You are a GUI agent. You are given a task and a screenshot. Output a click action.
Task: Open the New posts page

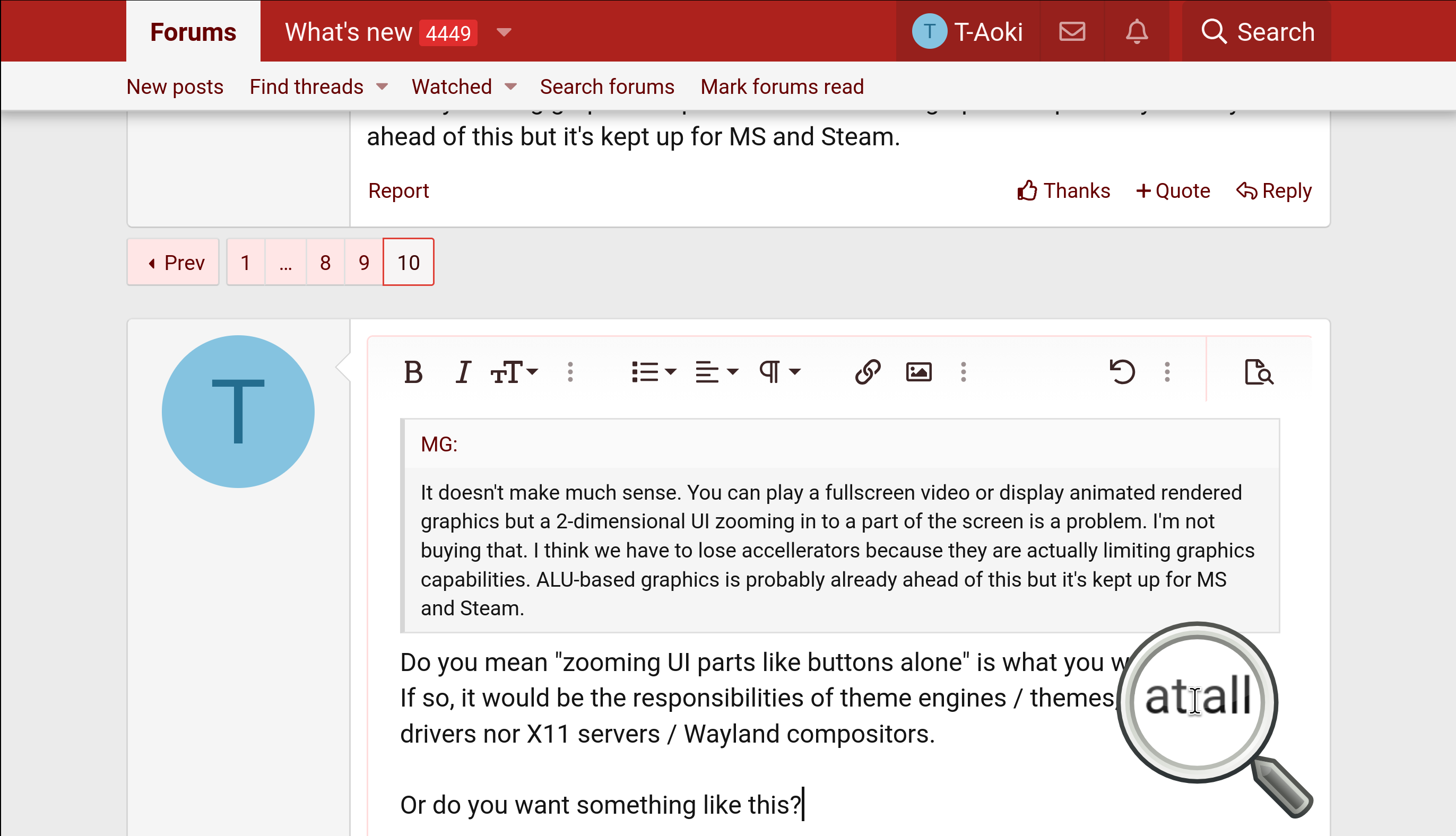pyautogui.click(x=175, y=86)
